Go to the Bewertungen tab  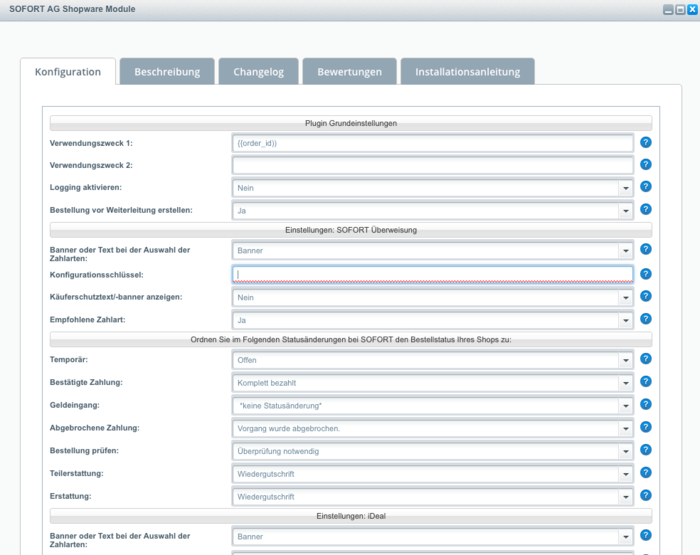350,71
